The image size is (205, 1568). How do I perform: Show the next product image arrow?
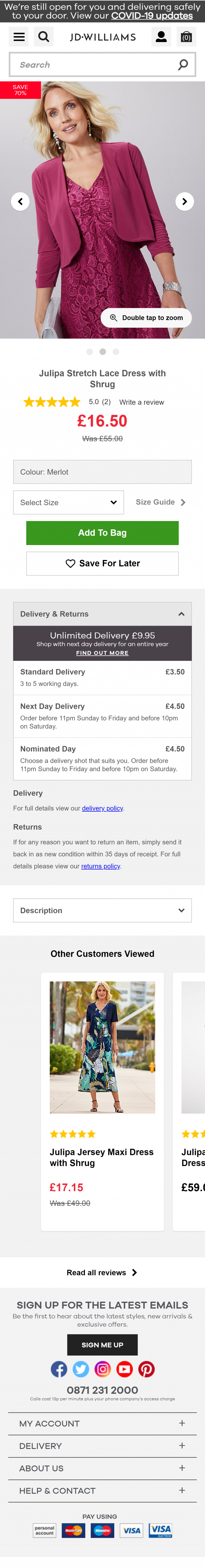click(184, 202)
